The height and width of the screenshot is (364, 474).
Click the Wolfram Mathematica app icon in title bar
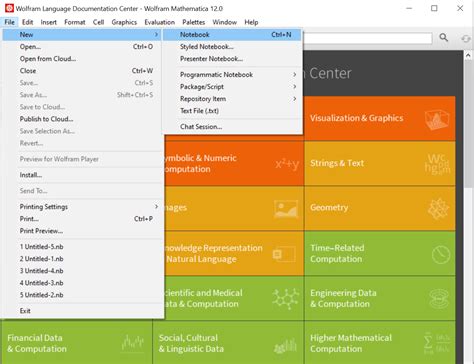point(9,8)
